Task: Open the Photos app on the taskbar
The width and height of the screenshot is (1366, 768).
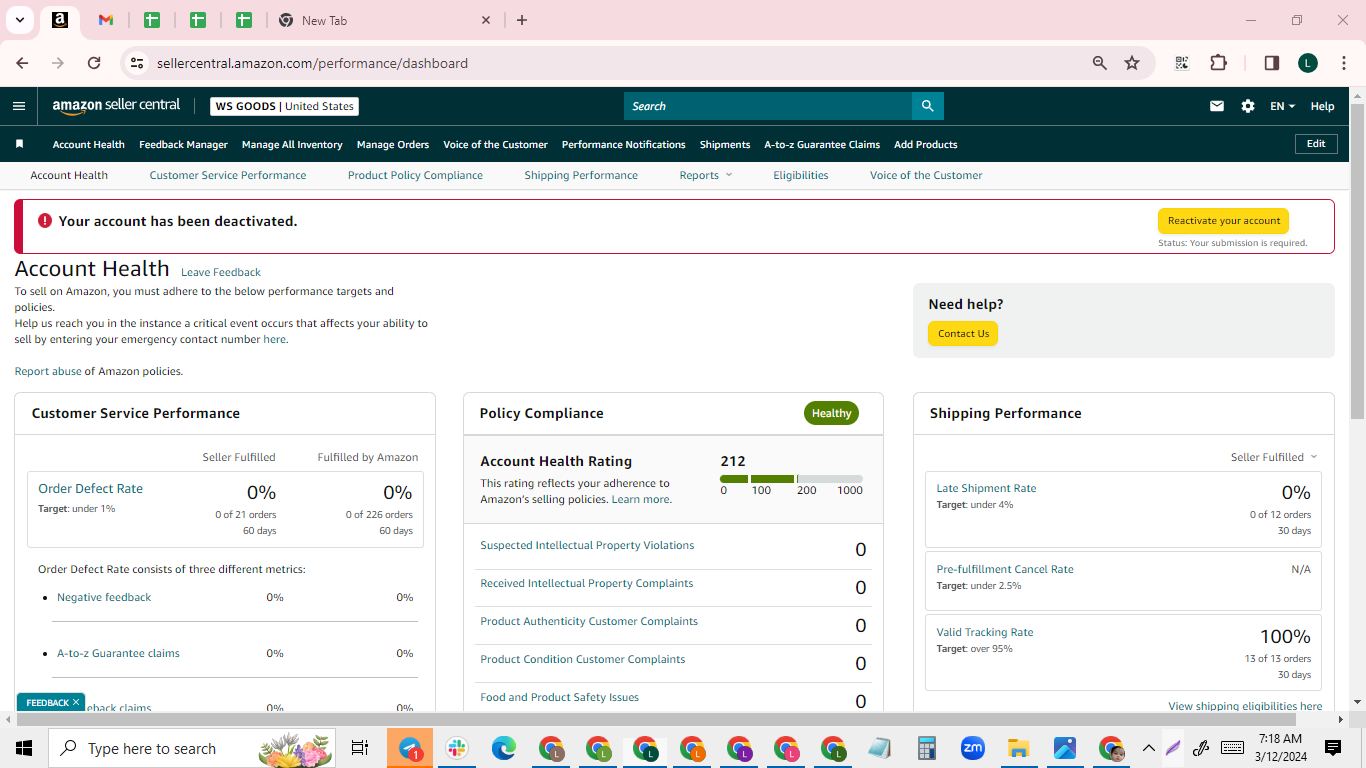Action: [x=1065, y=748]
